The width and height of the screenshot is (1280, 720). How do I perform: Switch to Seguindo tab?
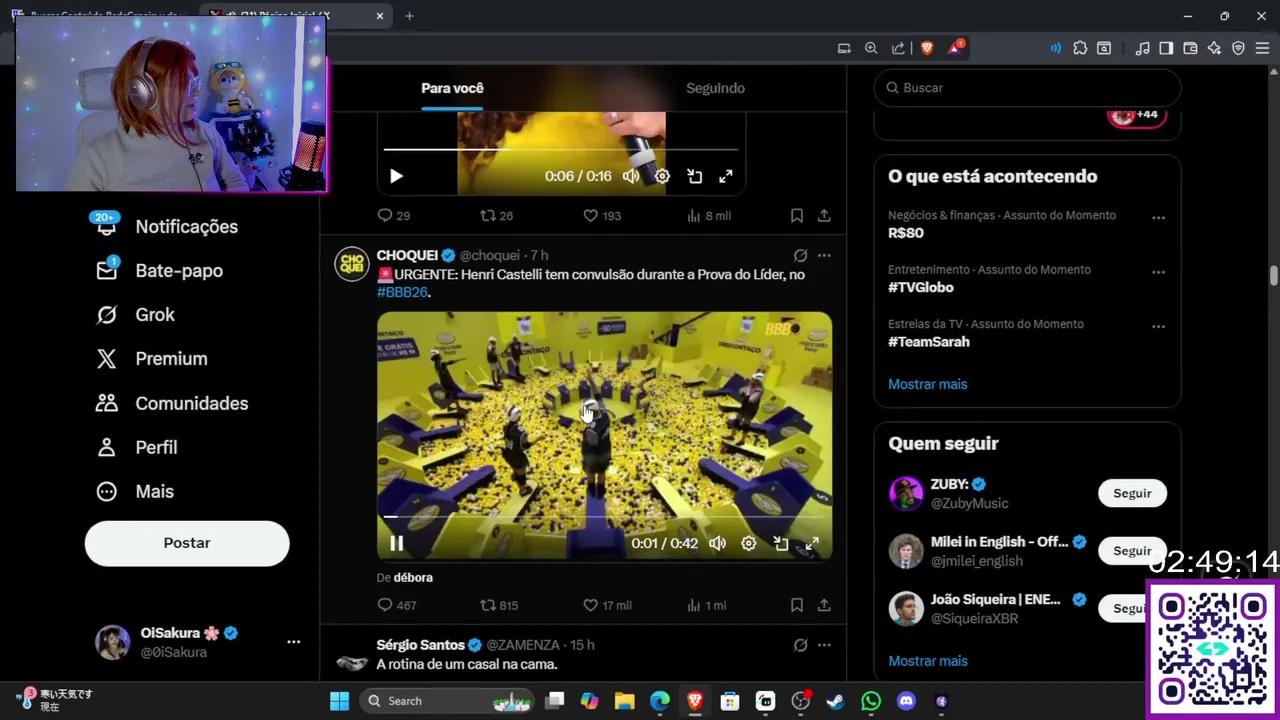pos(715,88)
